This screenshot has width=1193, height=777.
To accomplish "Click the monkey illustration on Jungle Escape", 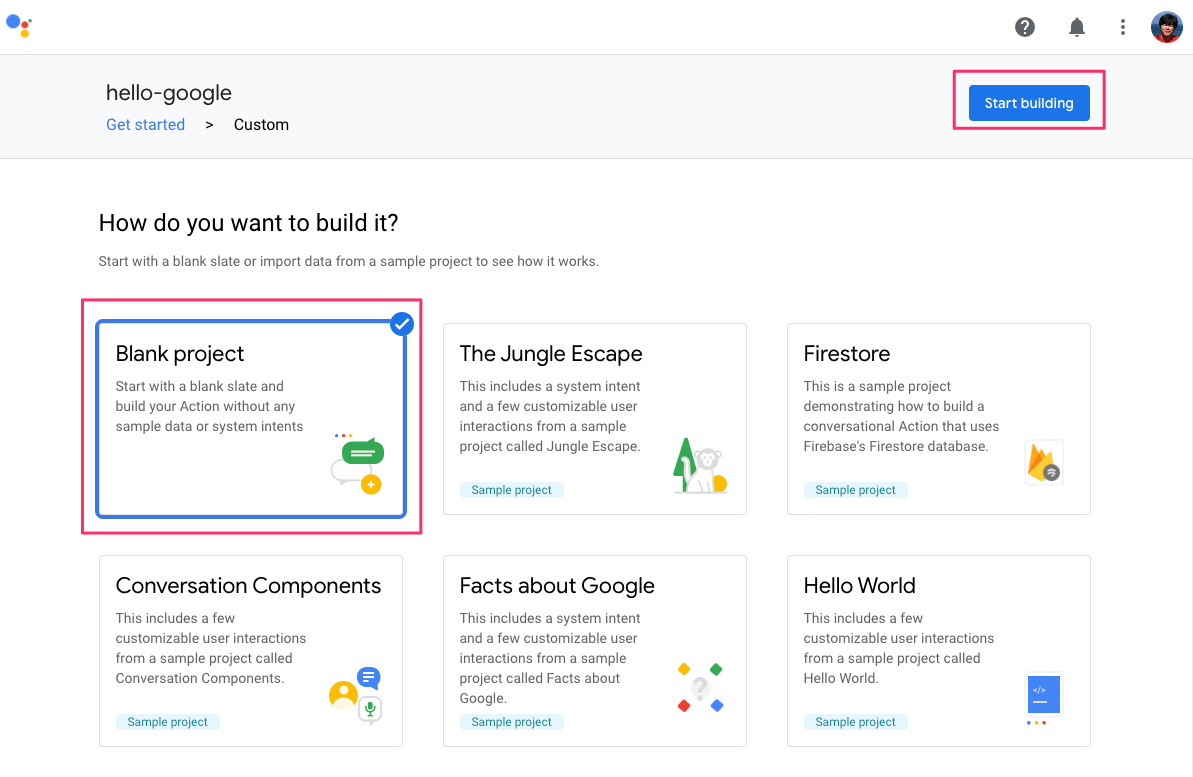I will [x=700, y=466].
